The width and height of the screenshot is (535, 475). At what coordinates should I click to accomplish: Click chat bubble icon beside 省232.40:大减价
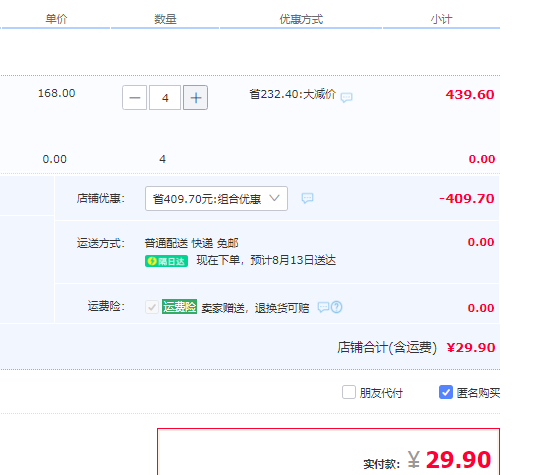346,98
